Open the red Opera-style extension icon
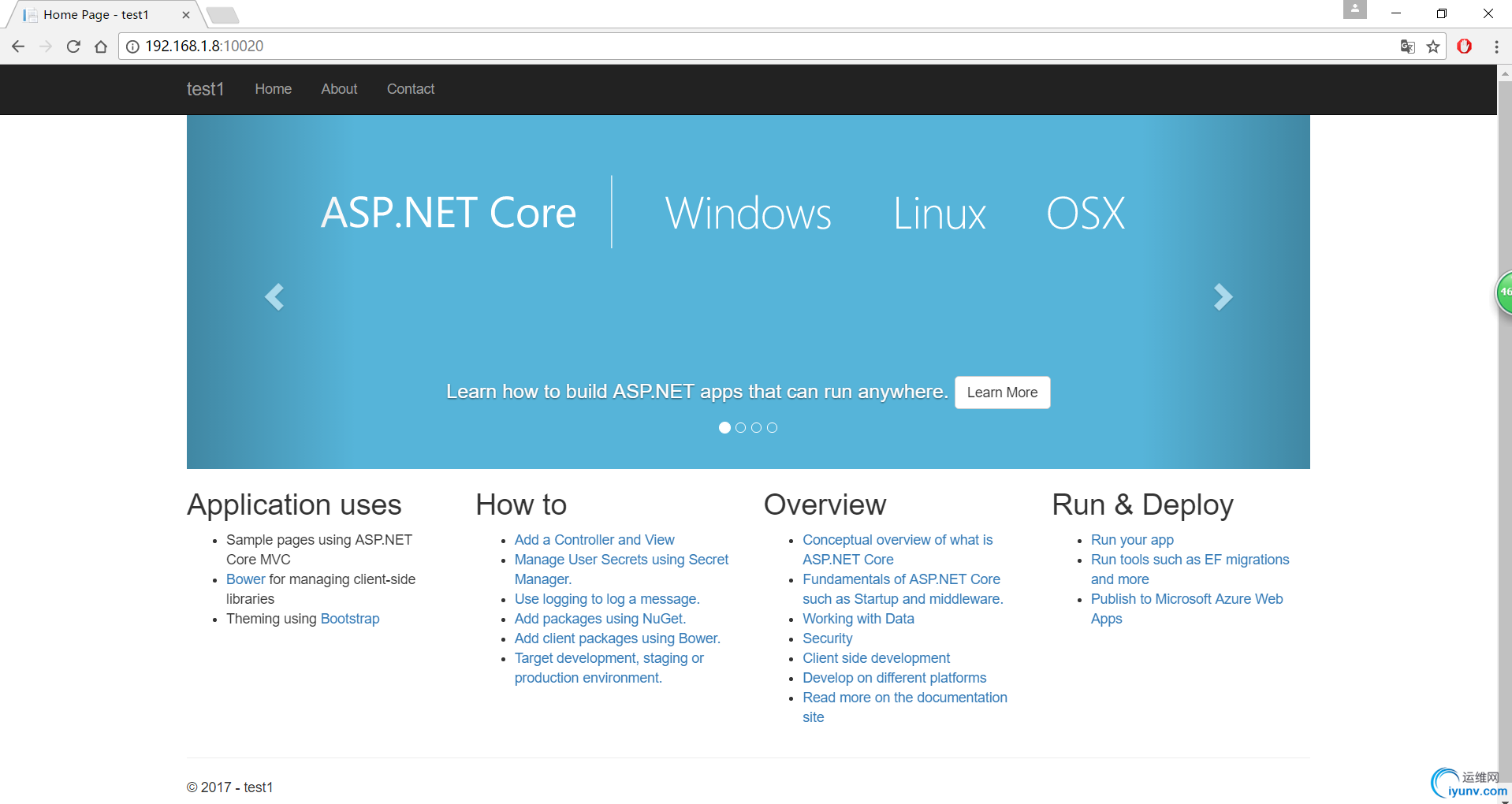 tap(1465, 47)
